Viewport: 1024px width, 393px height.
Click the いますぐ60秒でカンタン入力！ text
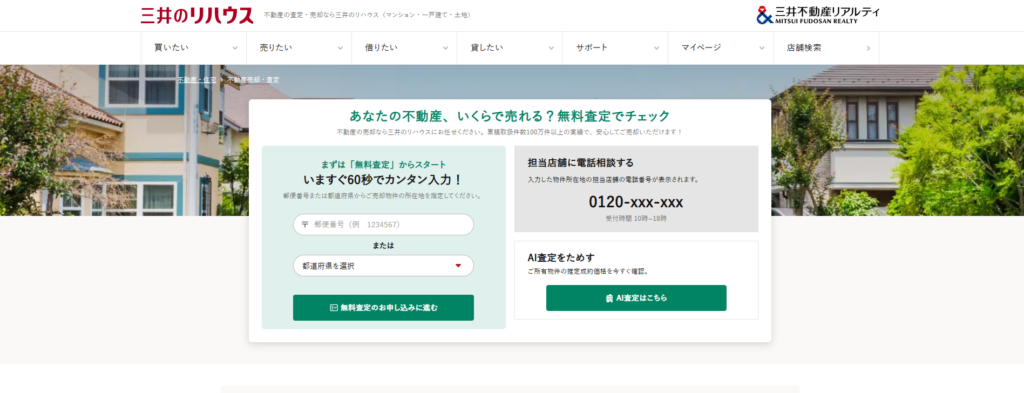pyautogui.click(x=383, y=180)
